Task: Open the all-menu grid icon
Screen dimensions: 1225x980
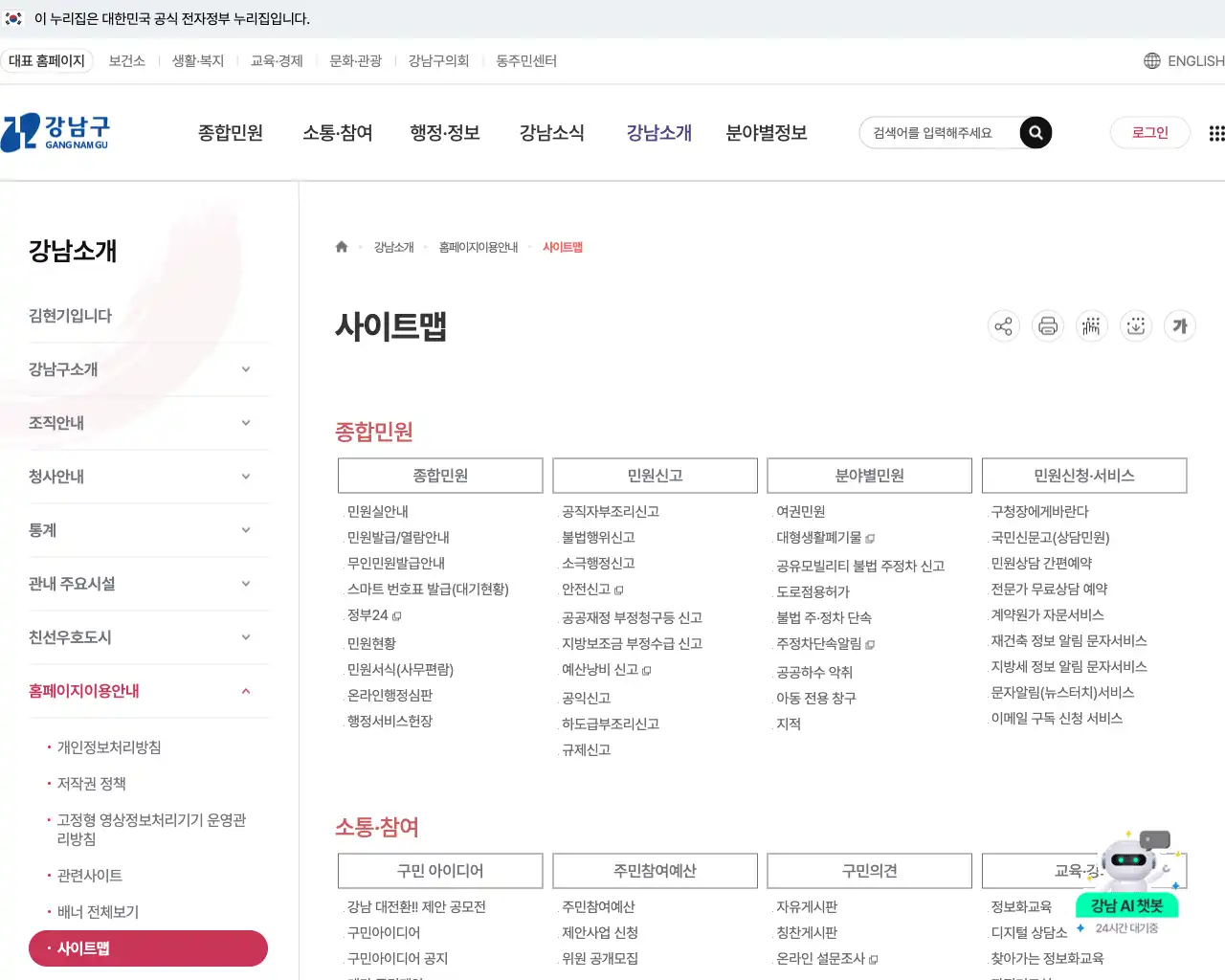Action: pyautogui.click(x=1216, y=133)
